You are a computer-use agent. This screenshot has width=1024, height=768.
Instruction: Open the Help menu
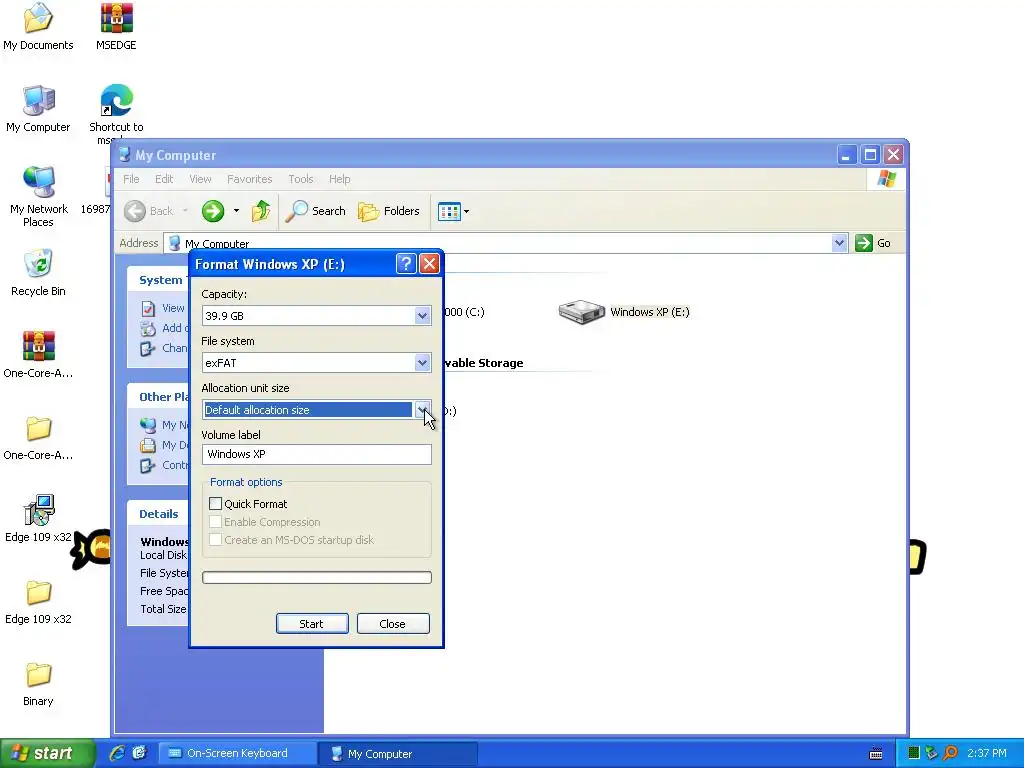tap(340, 179)
